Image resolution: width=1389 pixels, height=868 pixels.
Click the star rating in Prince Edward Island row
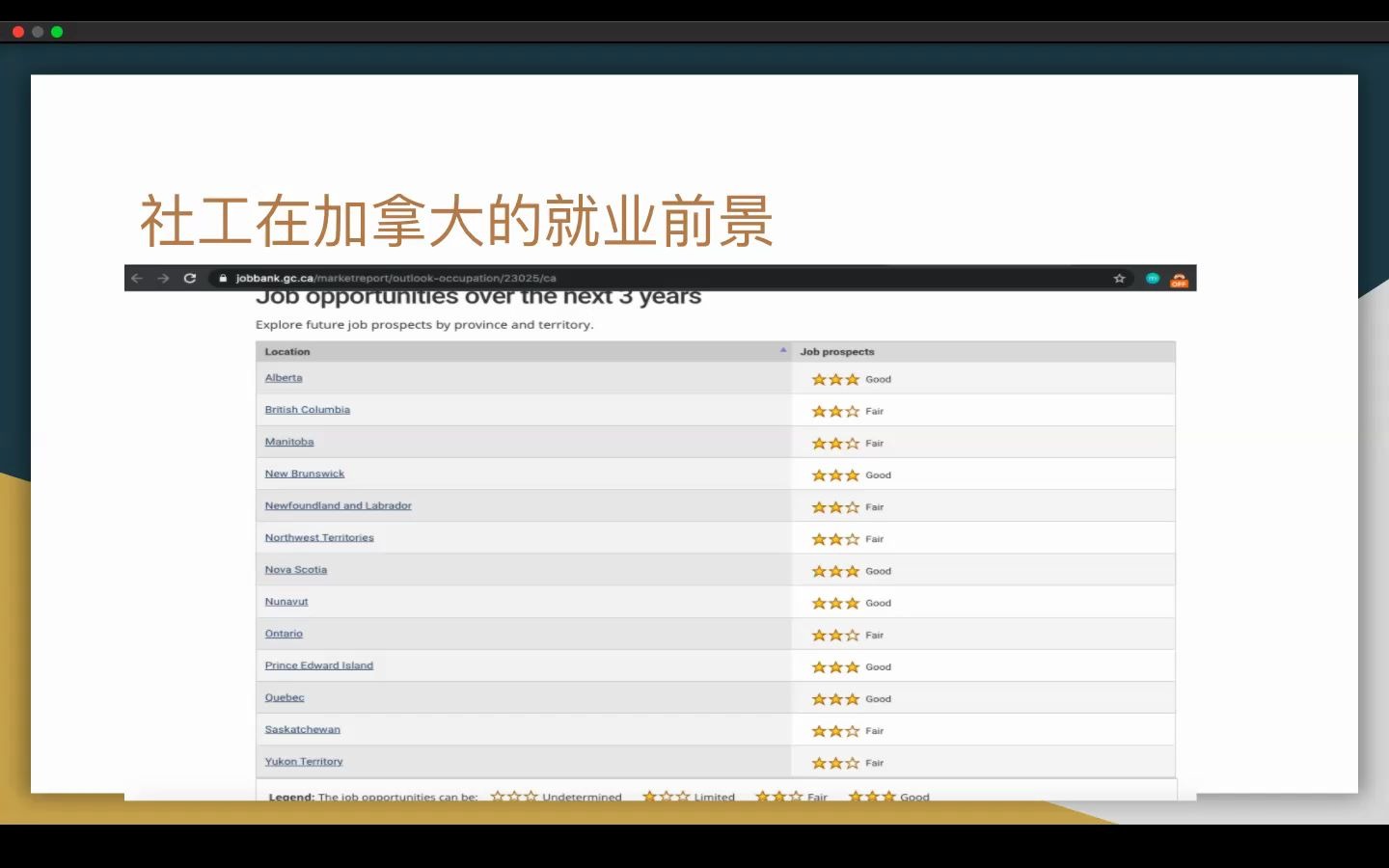coord(835,667)
